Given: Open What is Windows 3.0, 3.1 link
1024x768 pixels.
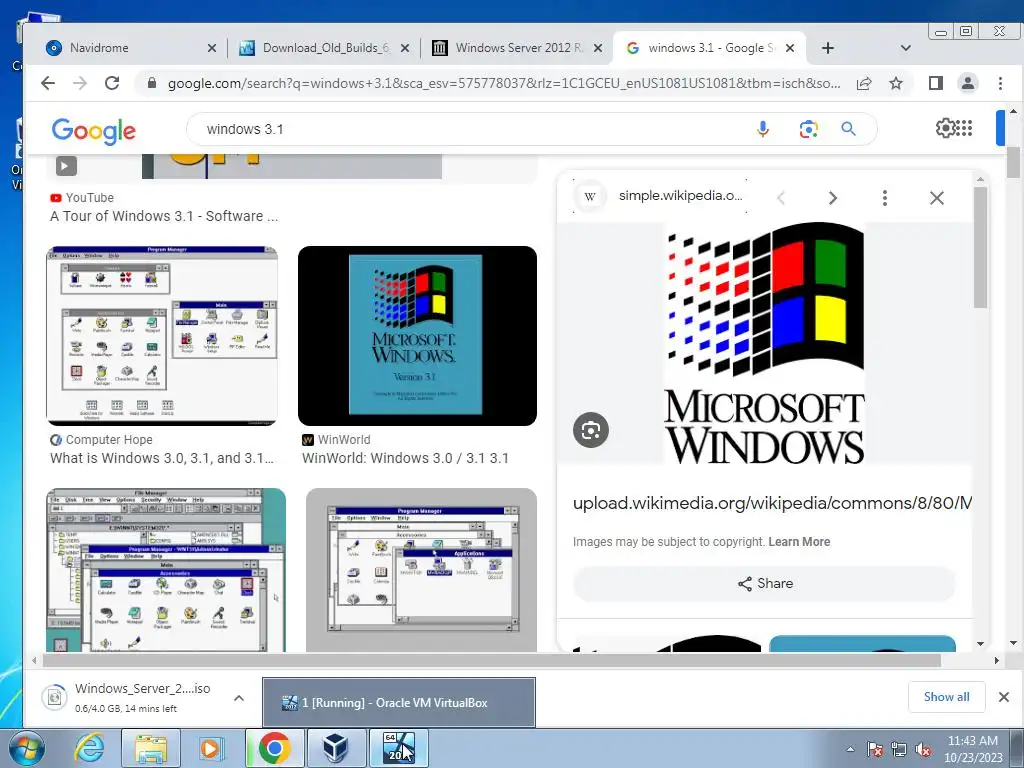Looking at the screenshot, I should pyautogui.click(x=161, y=458).
